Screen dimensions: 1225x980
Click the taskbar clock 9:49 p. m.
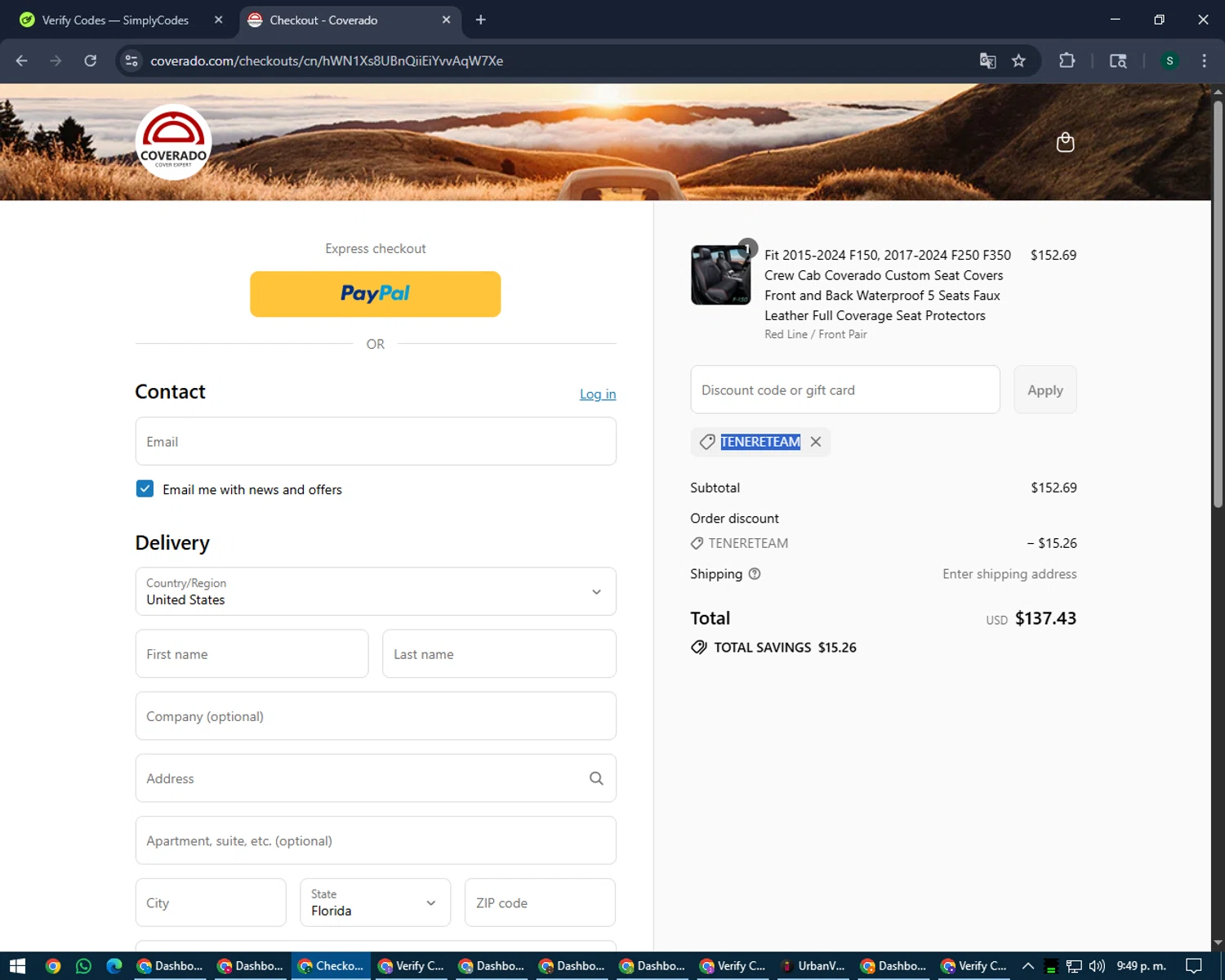point(1141,966)
